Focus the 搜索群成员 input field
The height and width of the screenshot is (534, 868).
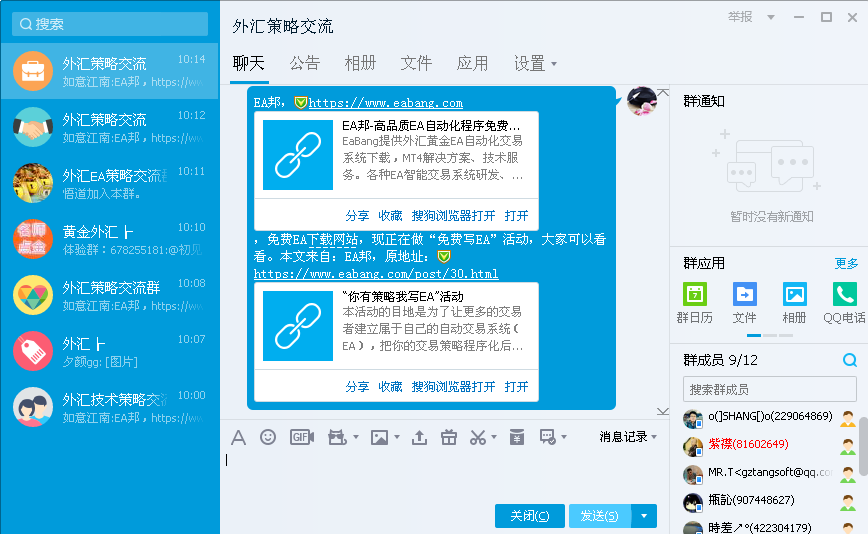tap(769, 390)
